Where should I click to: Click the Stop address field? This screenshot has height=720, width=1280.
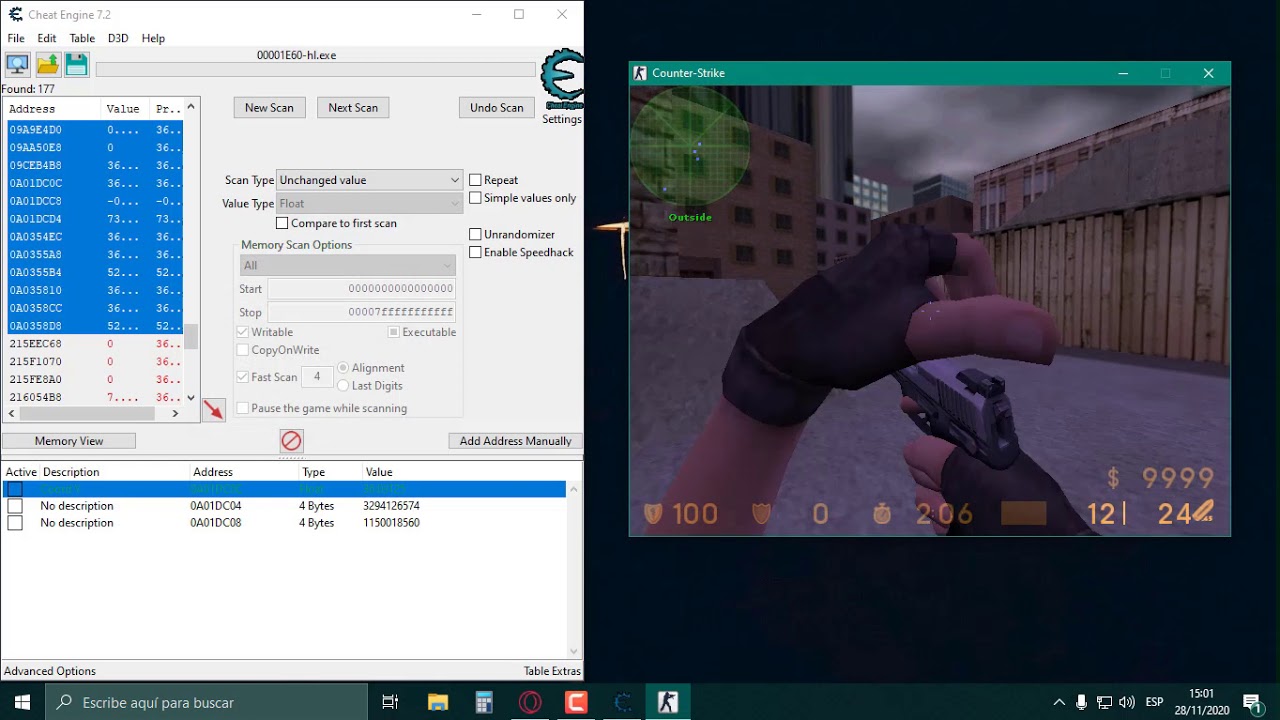point(361,312)
